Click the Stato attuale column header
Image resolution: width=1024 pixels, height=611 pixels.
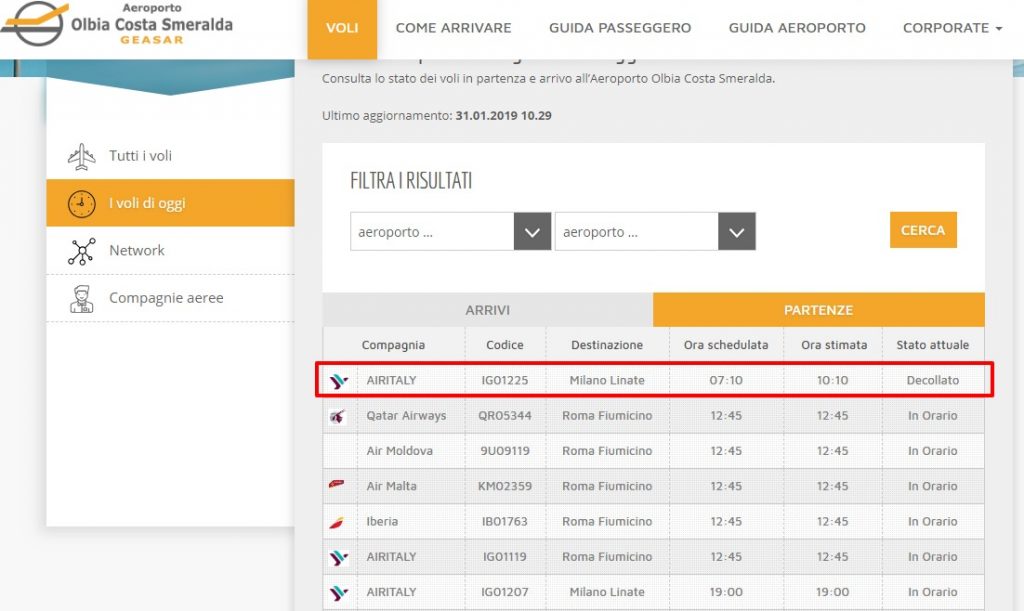click(x=933, y=345)
